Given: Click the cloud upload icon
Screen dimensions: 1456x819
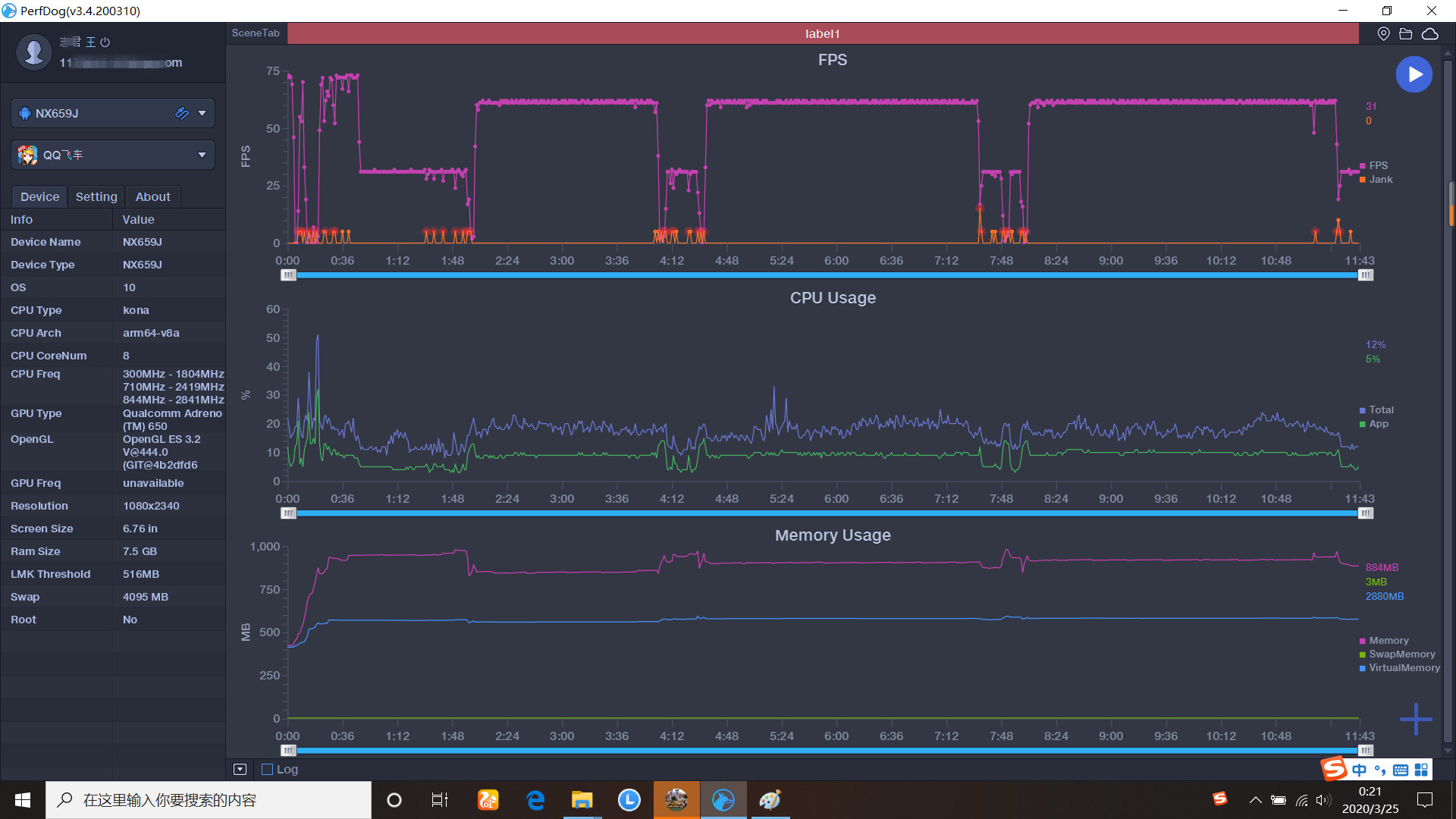Looking at the screenshot, I should coord(1429,33).
